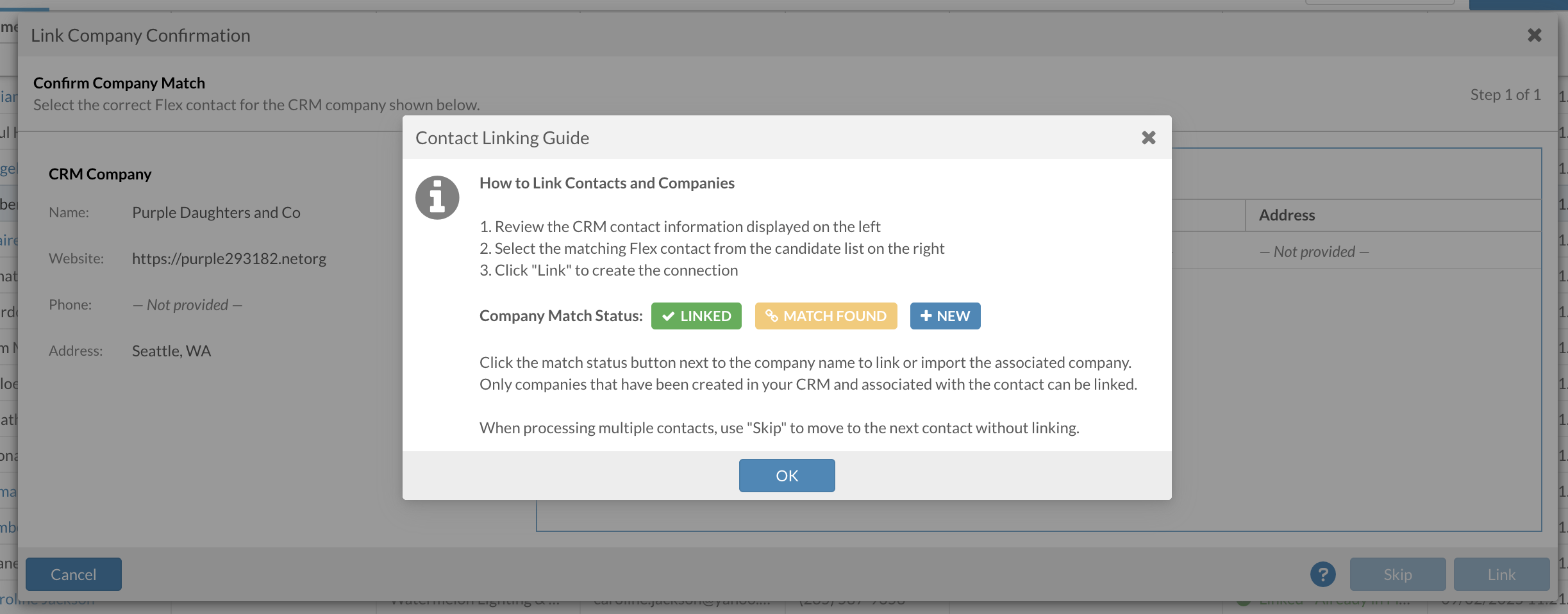
Task: Close the Link Company Confirmation window
Action: point(1534,35)
